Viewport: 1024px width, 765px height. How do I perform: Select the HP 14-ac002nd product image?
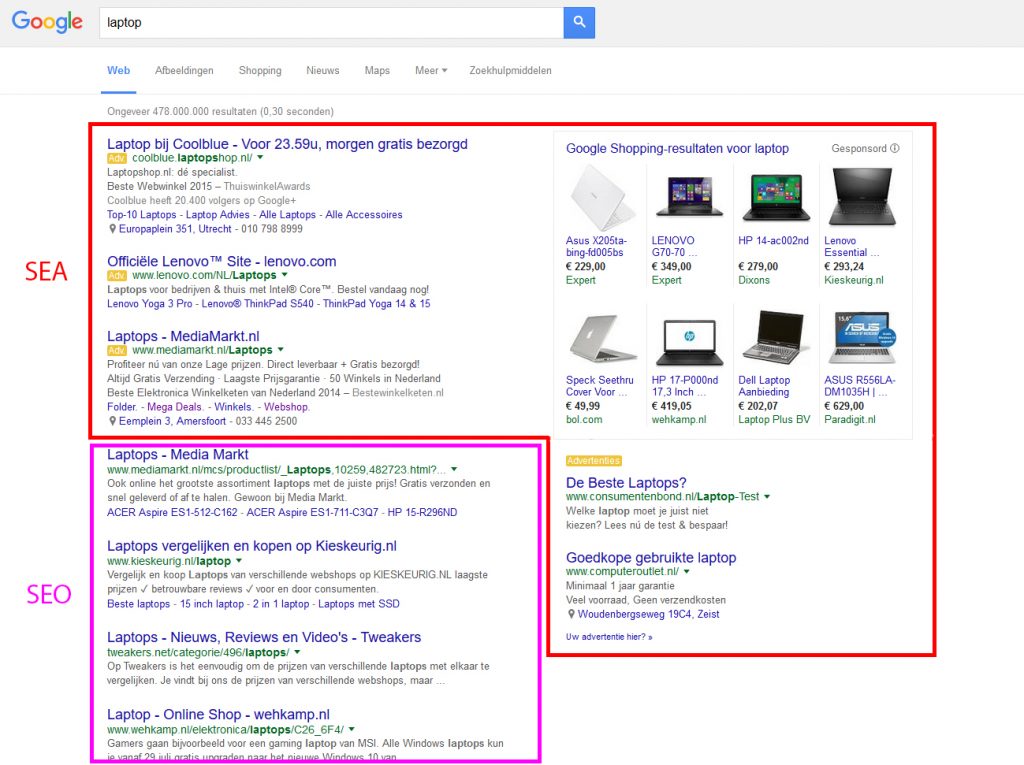click(774, 194)
